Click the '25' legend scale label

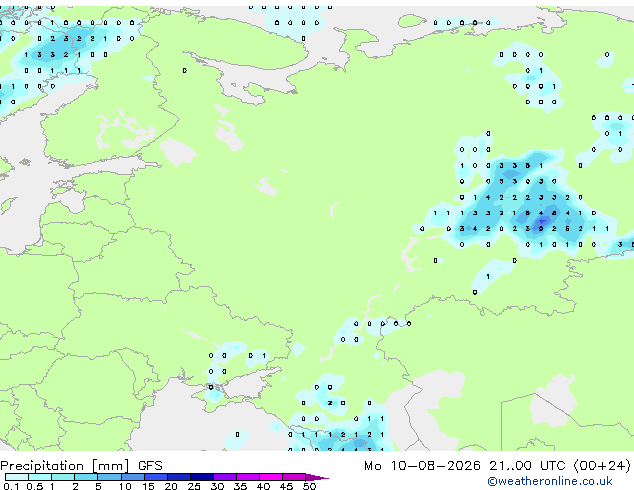(x=194, y=486)
